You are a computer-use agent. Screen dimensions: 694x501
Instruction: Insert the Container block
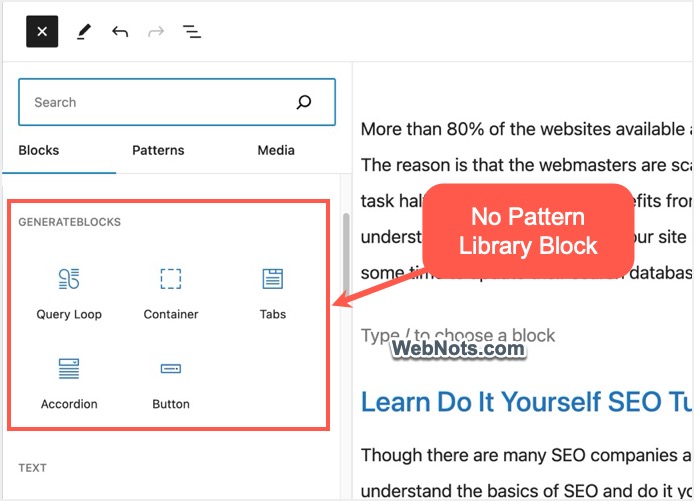[171, 294]
